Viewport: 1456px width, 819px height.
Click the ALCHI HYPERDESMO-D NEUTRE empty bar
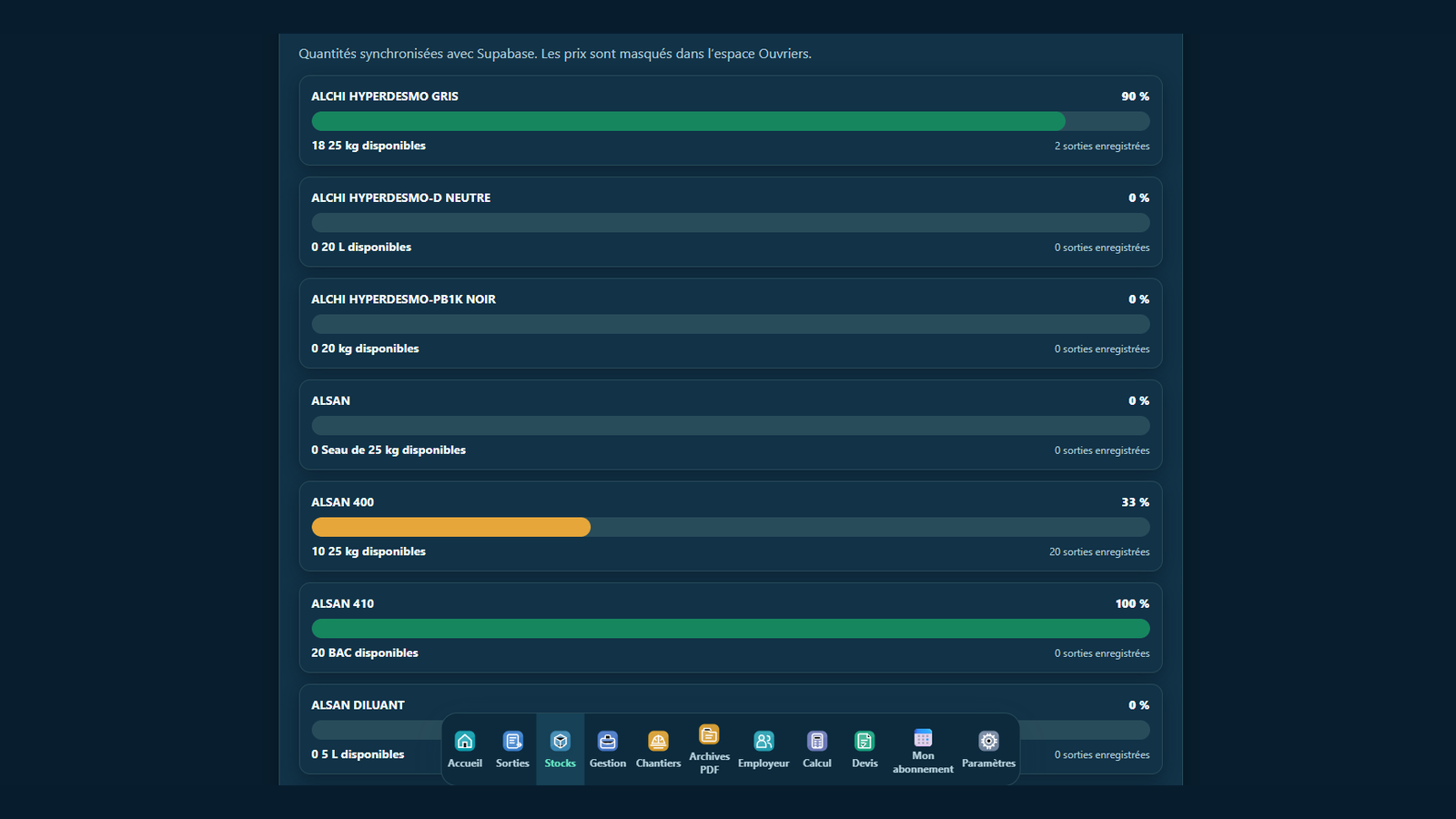pyautogui.click(x=731, y=223)
